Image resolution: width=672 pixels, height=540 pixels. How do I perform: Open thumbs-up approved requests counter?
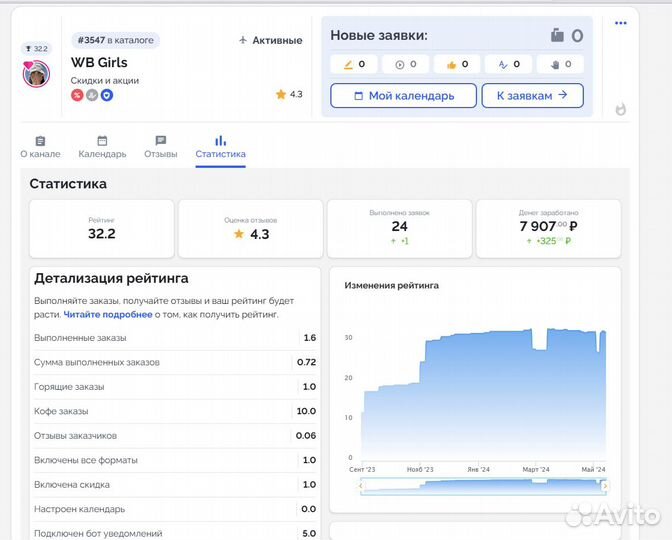pyautogui.click(x=457, y=64)
